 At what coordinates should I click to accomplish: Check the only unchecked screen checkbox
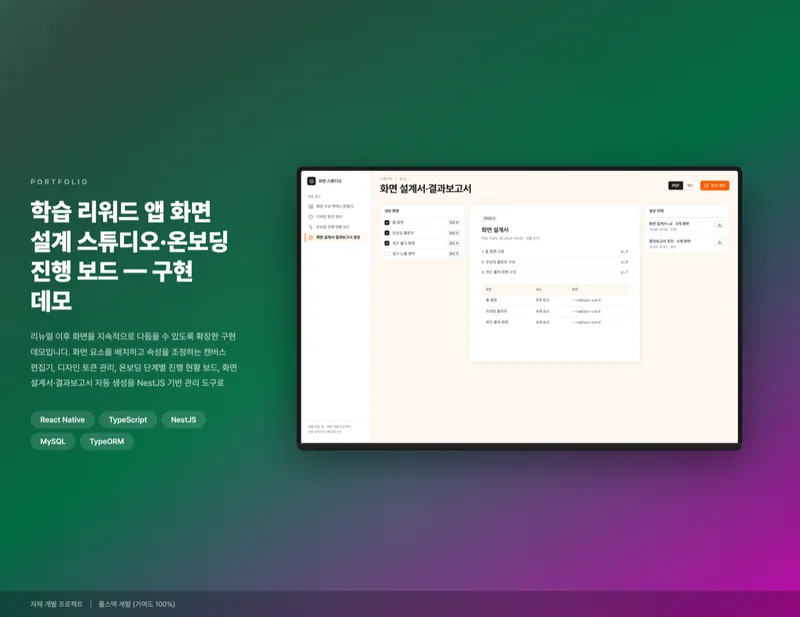pos(387,253)
